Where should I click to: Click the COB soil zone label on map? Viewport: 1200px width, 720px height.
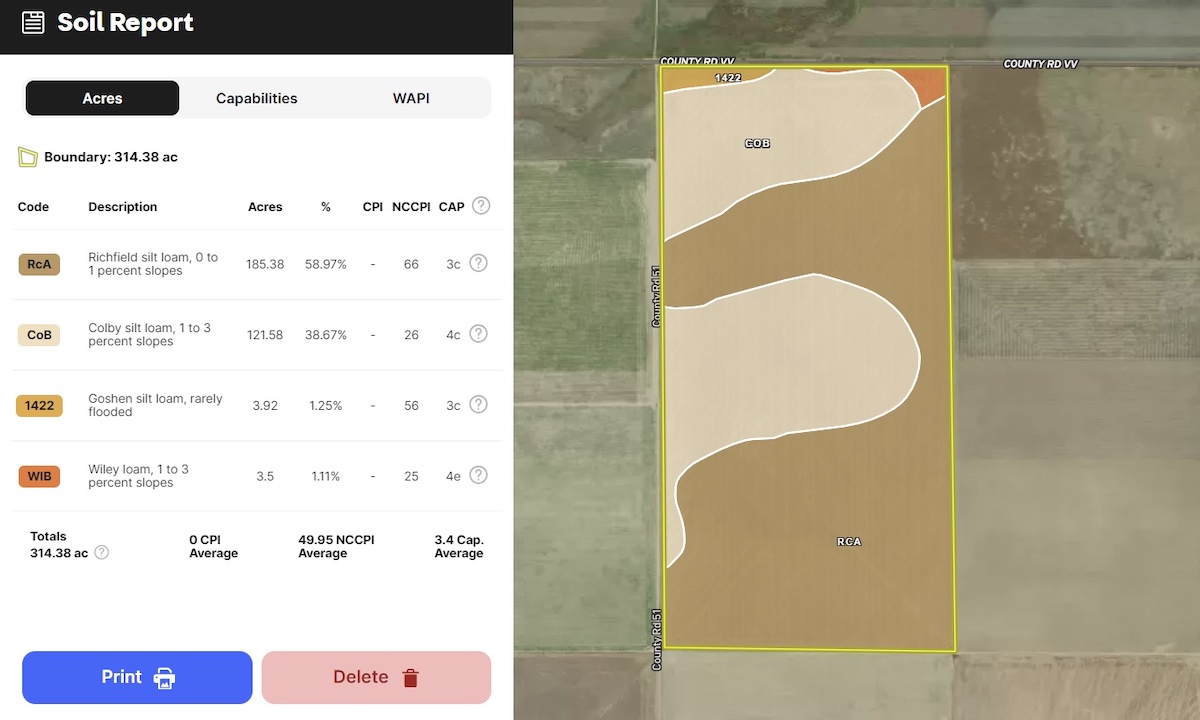coord(757,144)
